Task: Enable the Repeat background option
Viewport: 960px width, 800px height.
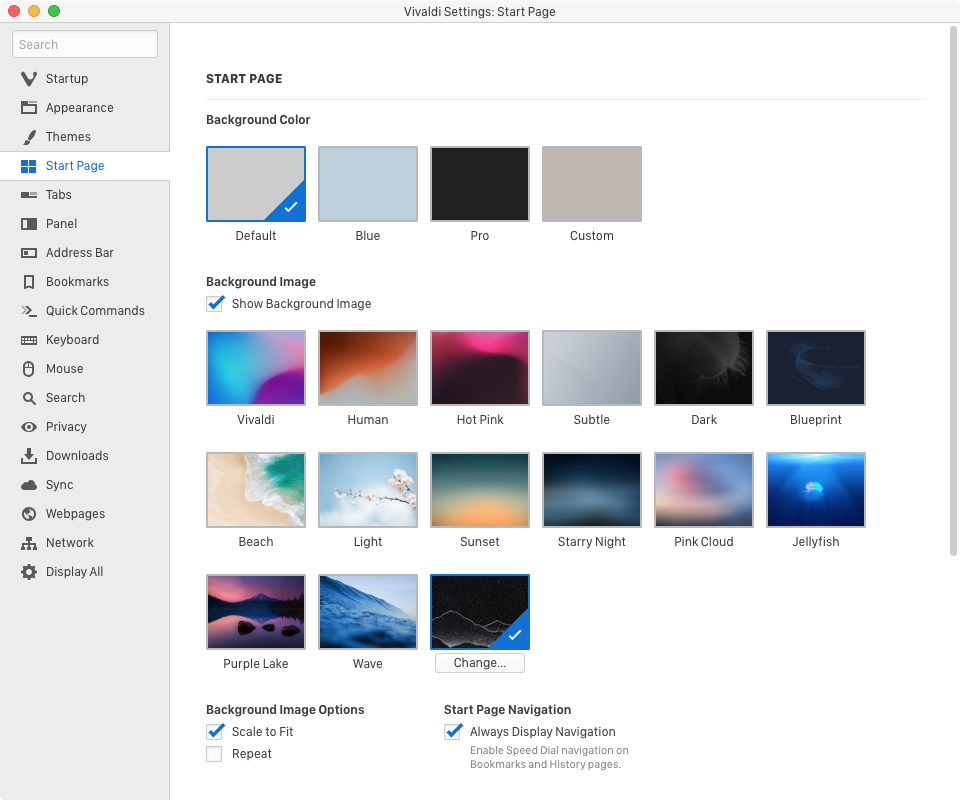Action: pos(214,753)
